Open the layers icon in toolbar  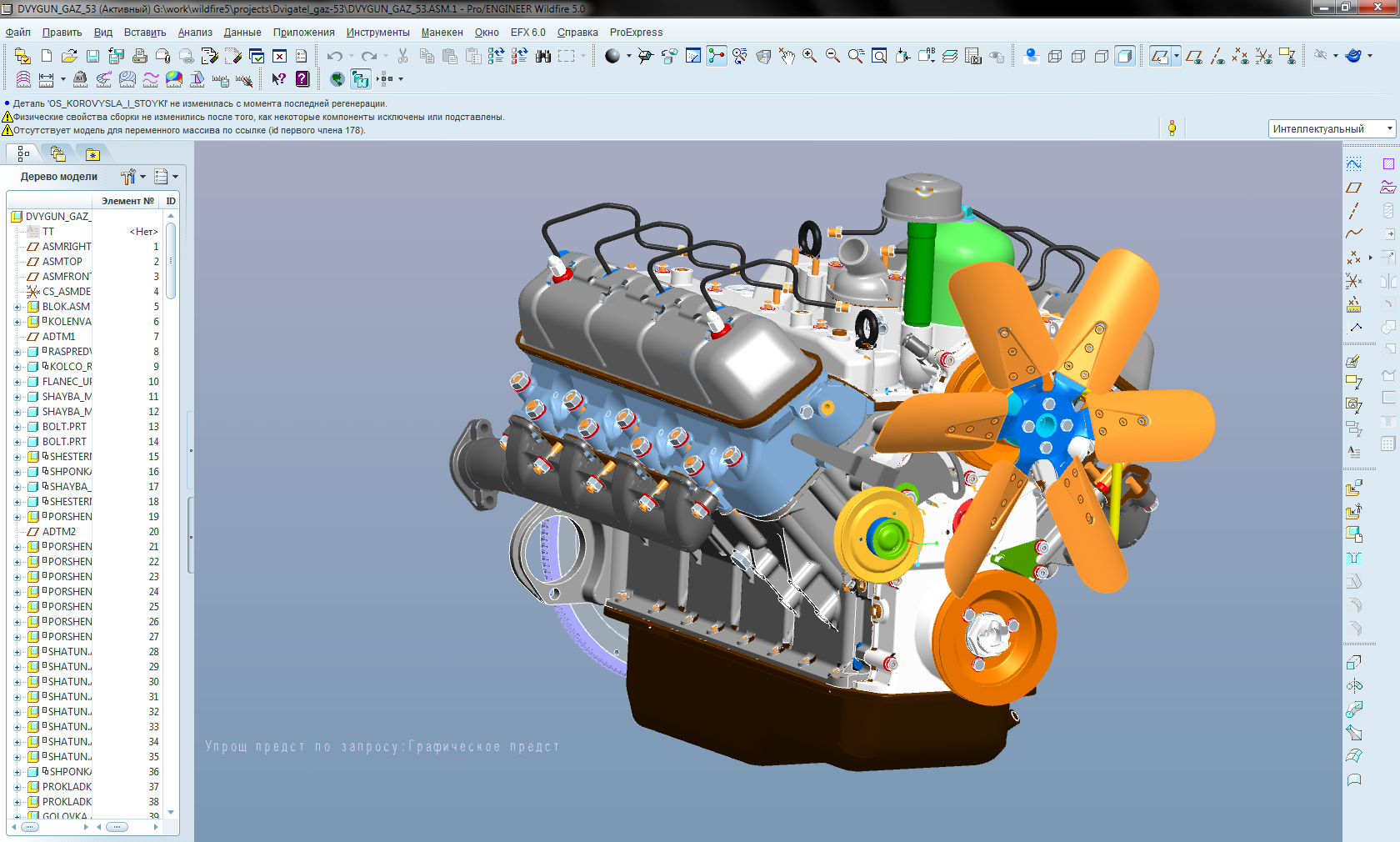click(950, 56)
